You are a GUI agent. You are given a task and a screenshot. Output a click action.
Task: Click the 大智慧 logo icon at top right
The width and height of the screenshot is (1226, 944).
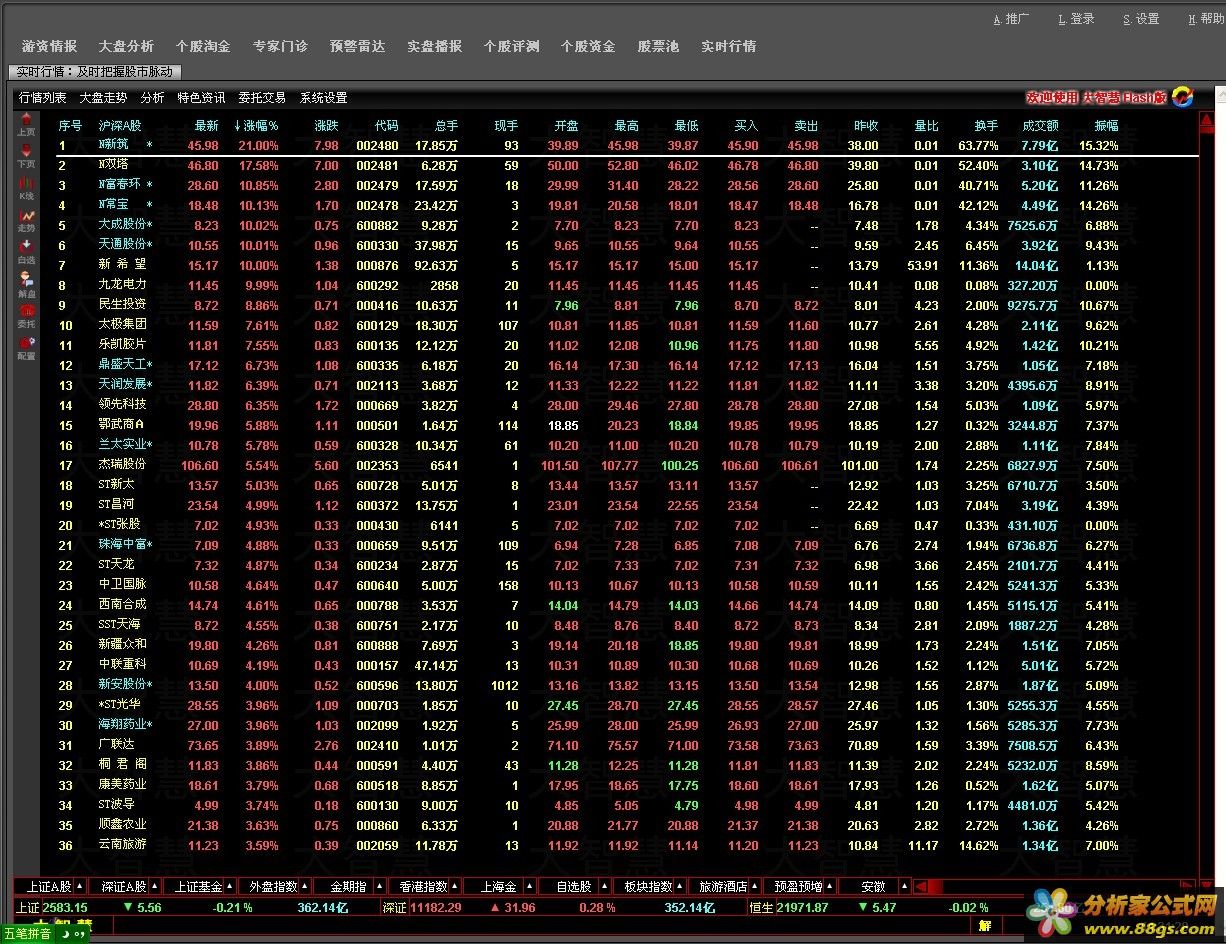click(1183, 97)
